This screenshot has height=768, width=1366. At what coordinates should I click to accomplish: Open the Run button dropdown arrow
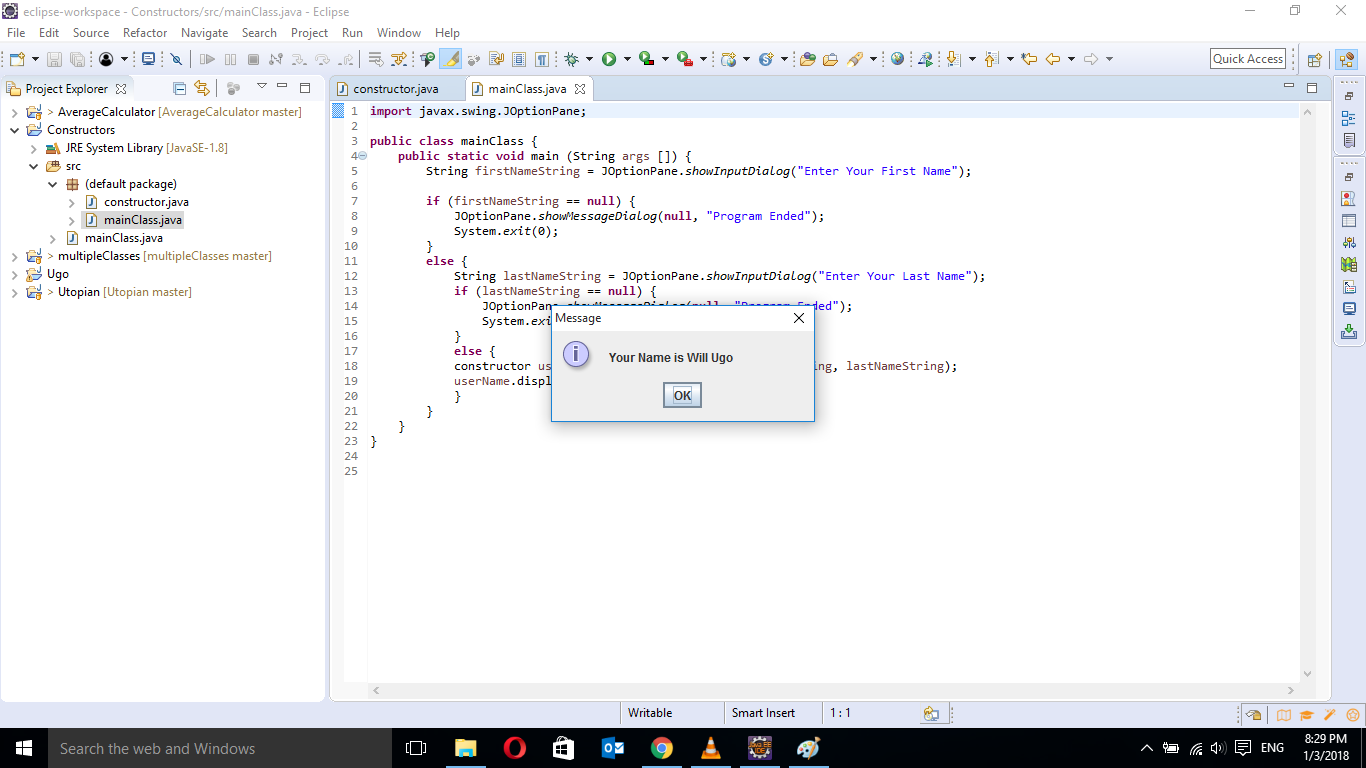click(627, 59)
